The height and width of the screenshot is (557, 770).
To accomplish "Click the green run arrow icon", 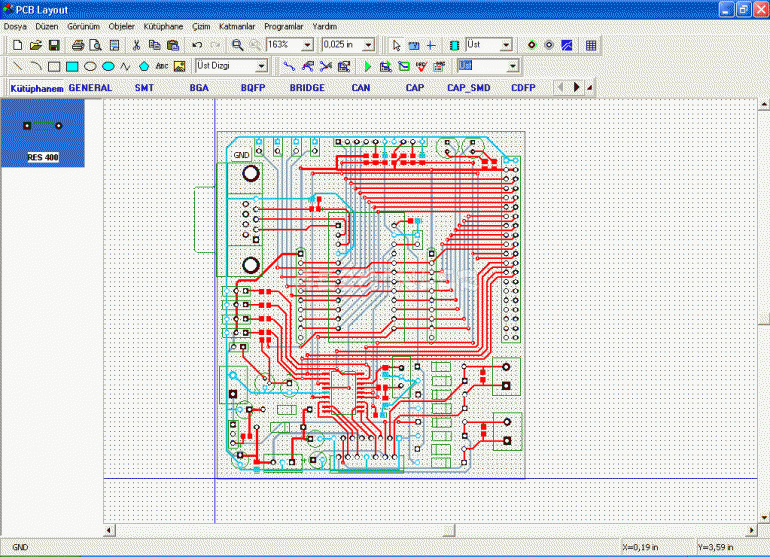I will [x=367, y=67].
